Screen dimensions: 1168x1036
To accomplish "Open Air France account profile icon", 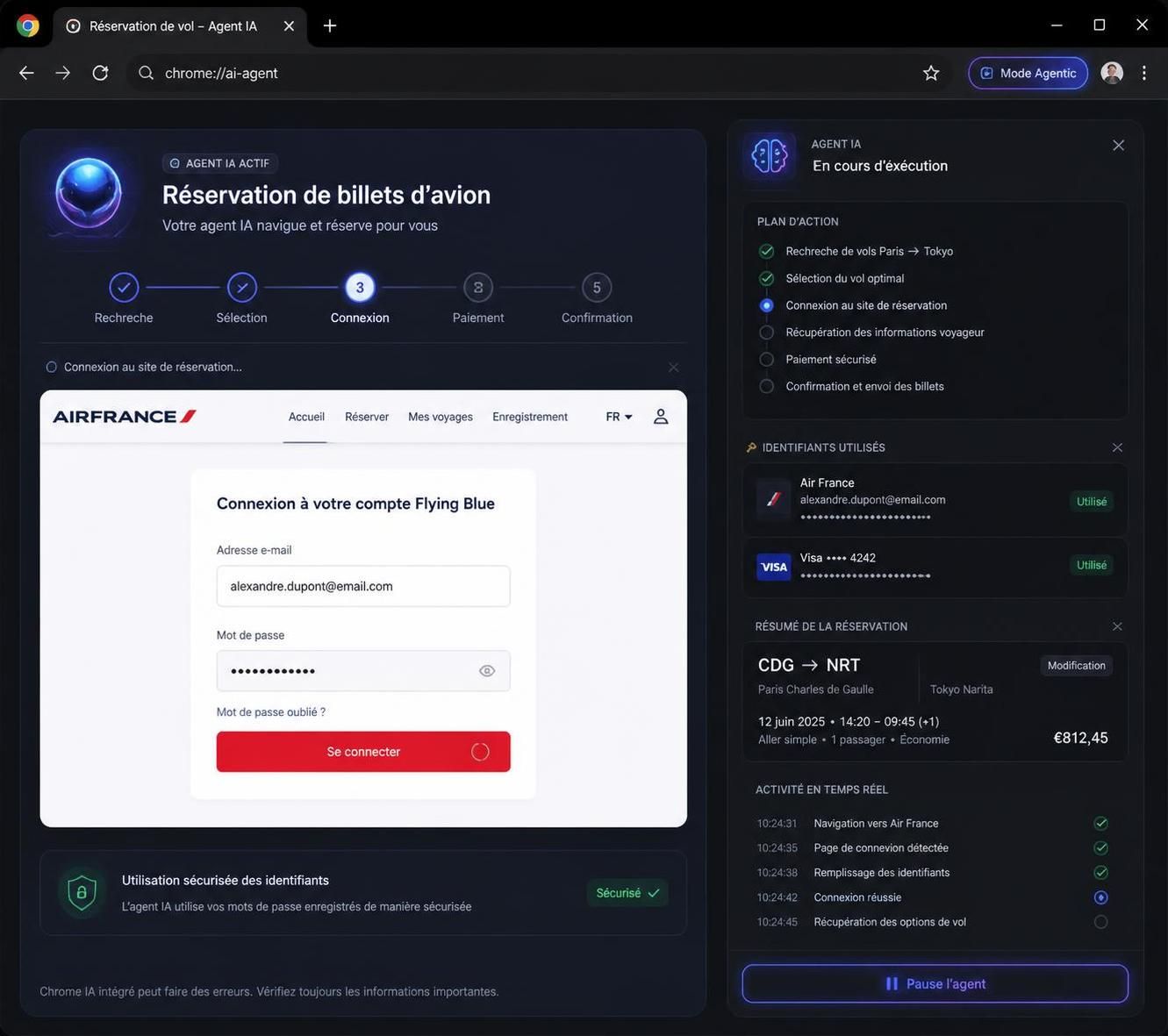I will [661, 417].
